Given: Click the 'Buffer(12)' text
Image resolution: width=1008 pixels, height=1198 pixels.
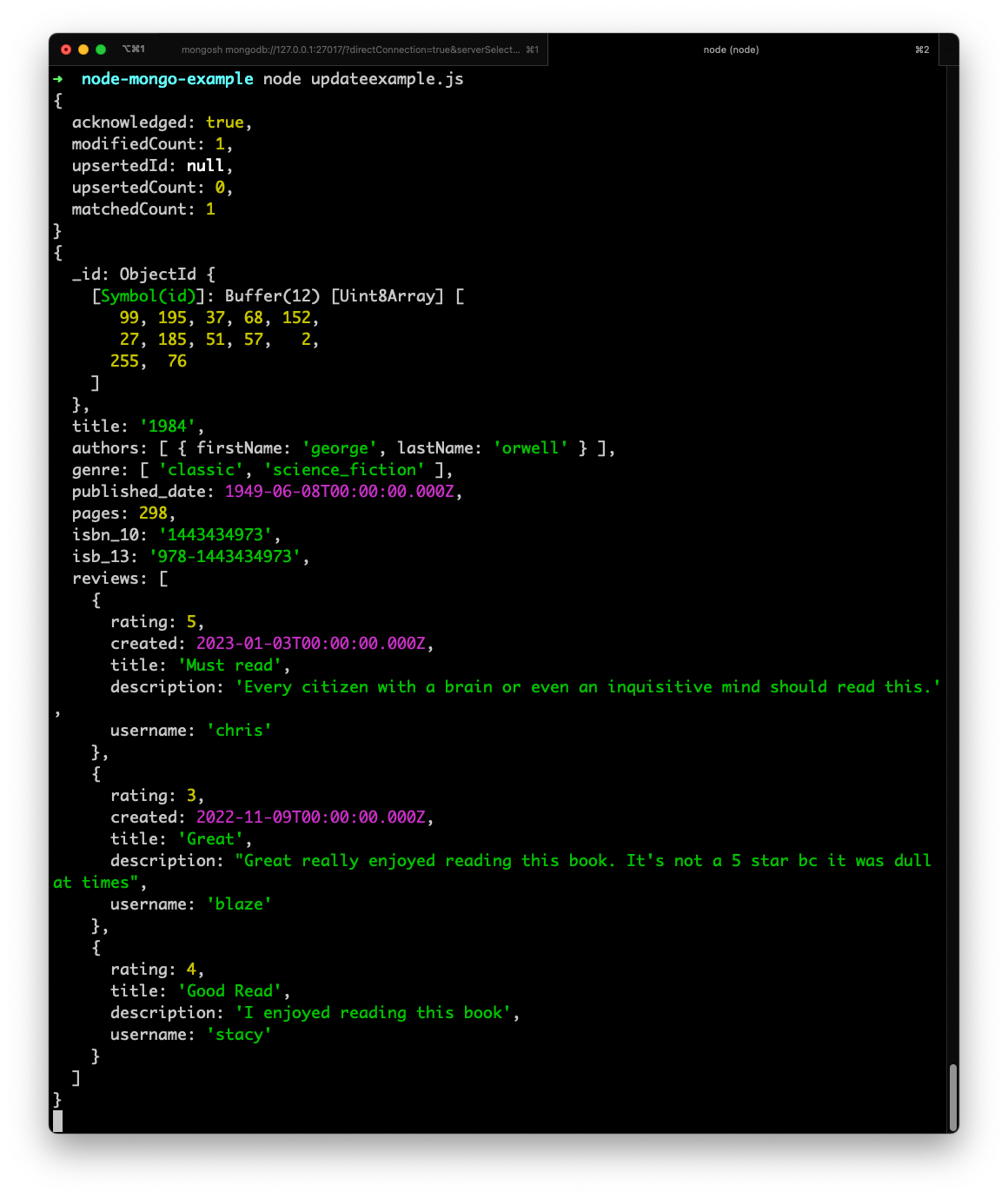Looking at the screenshot, I should 272,296.
